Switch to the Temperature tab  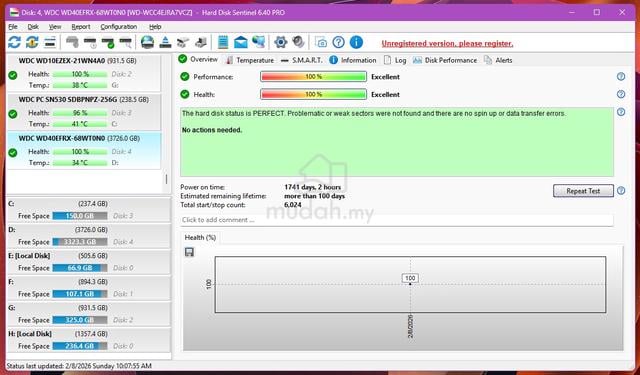pyautogui.click(x=250, y=60)
